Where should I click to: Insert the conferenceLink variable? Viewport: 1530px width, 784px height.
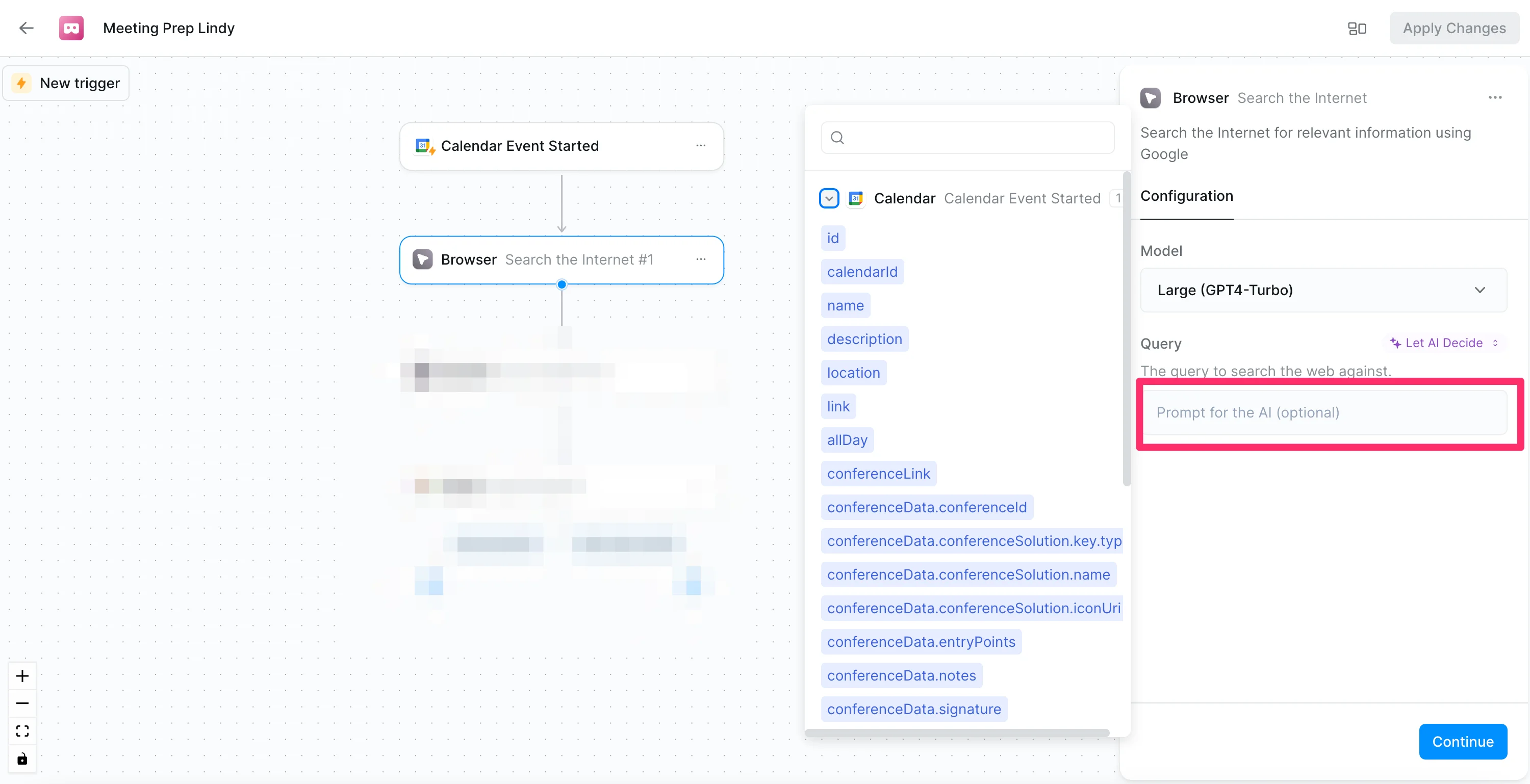tap(878, 474)
